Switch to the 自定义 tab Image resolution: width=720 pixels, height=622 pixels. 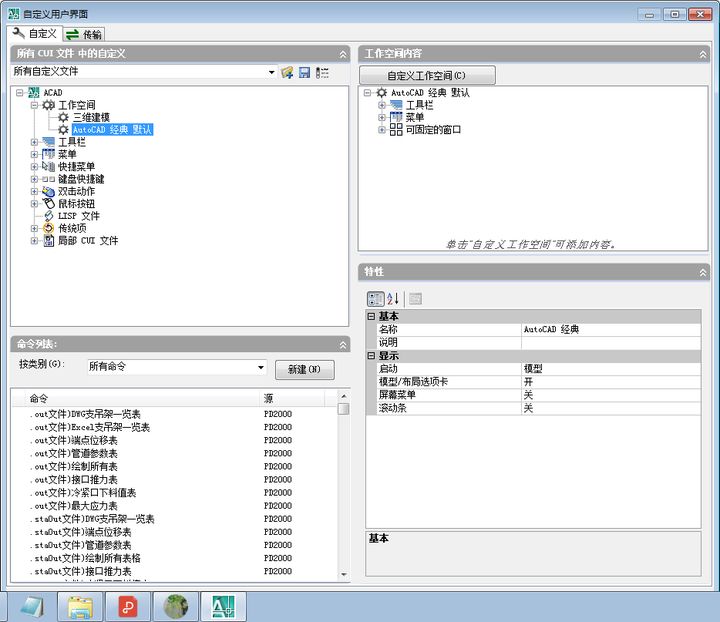[x=35, y=34]
